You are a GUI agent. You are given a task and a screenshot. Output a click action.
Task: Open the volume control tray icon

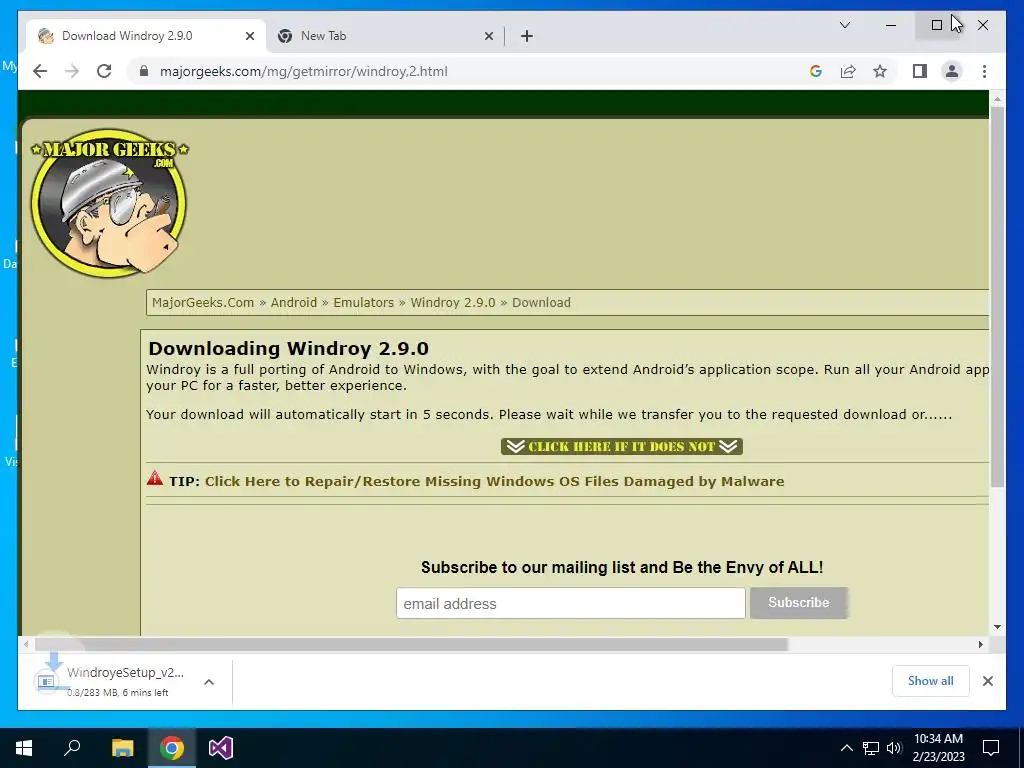894,748
